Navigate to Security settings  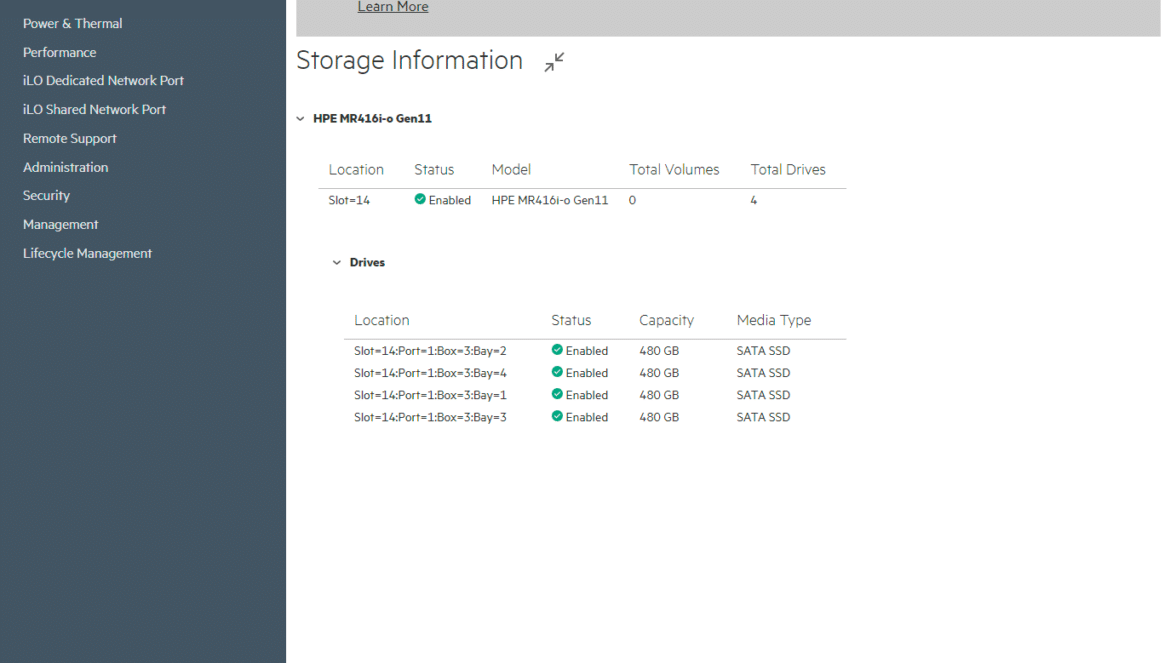tap(46, 195)
